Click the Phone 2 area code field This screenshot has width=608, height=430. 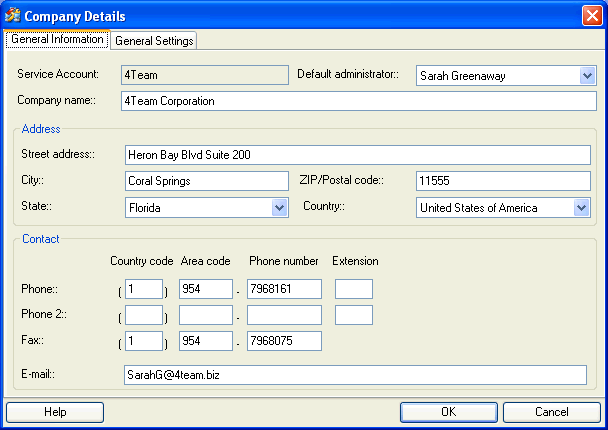tap(206, 315)
